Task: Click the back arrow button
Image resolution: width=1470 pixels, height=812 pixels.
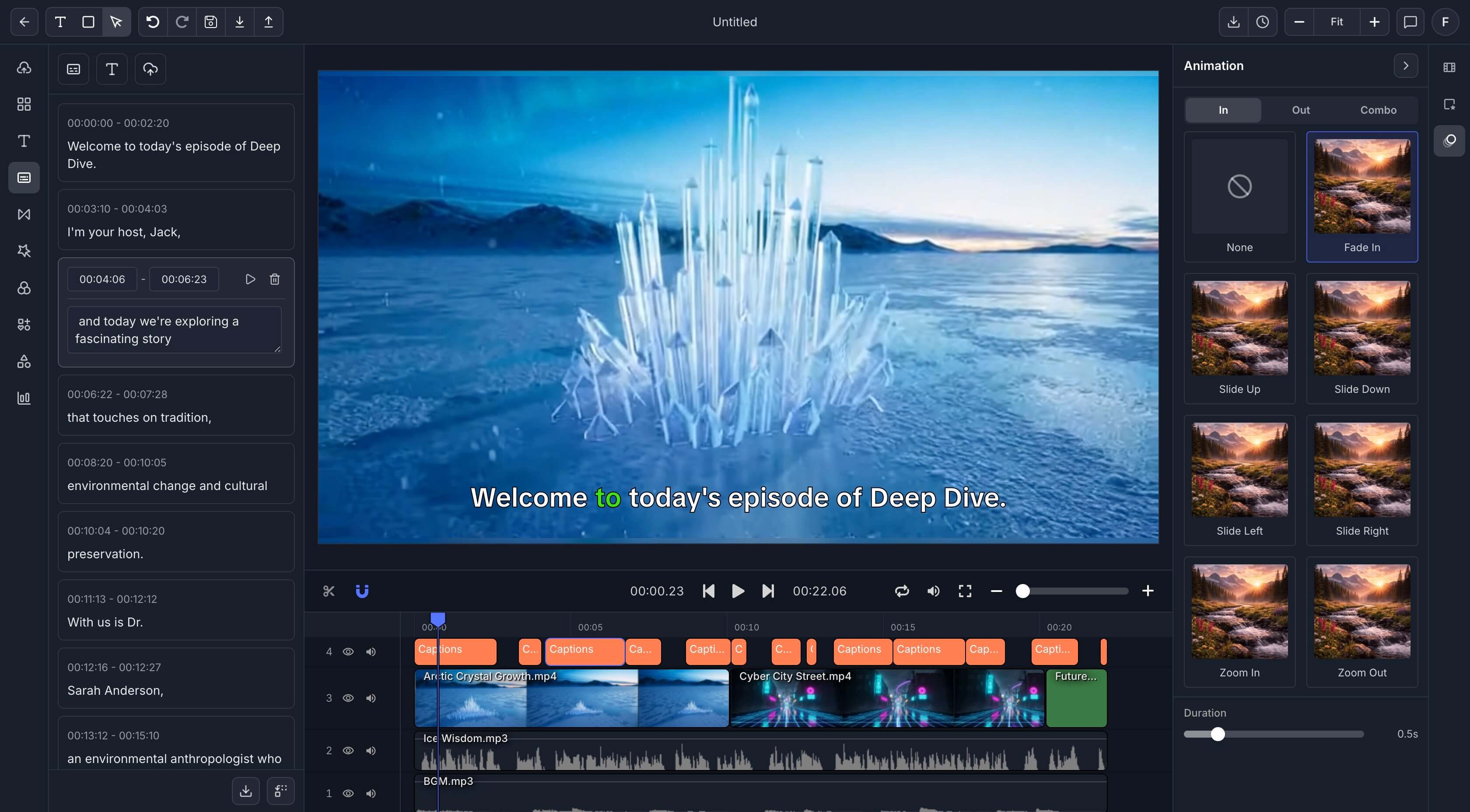Action: tap(24, 22)
